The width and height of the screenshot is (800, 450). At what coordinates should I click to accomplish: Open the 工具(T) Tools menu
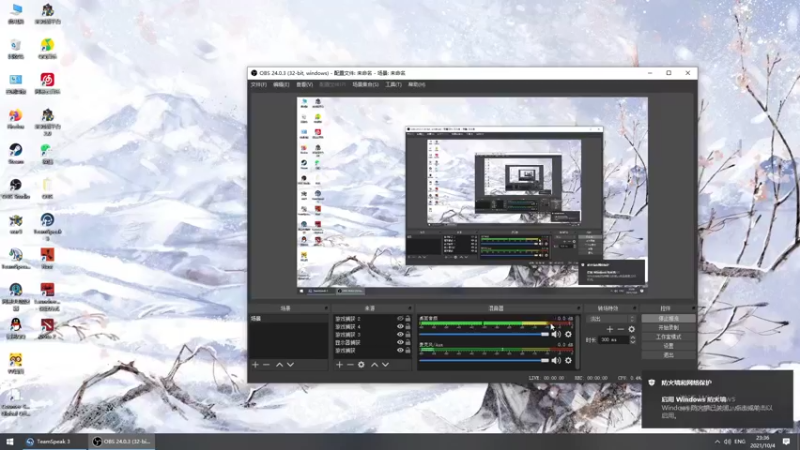point(393,85)
